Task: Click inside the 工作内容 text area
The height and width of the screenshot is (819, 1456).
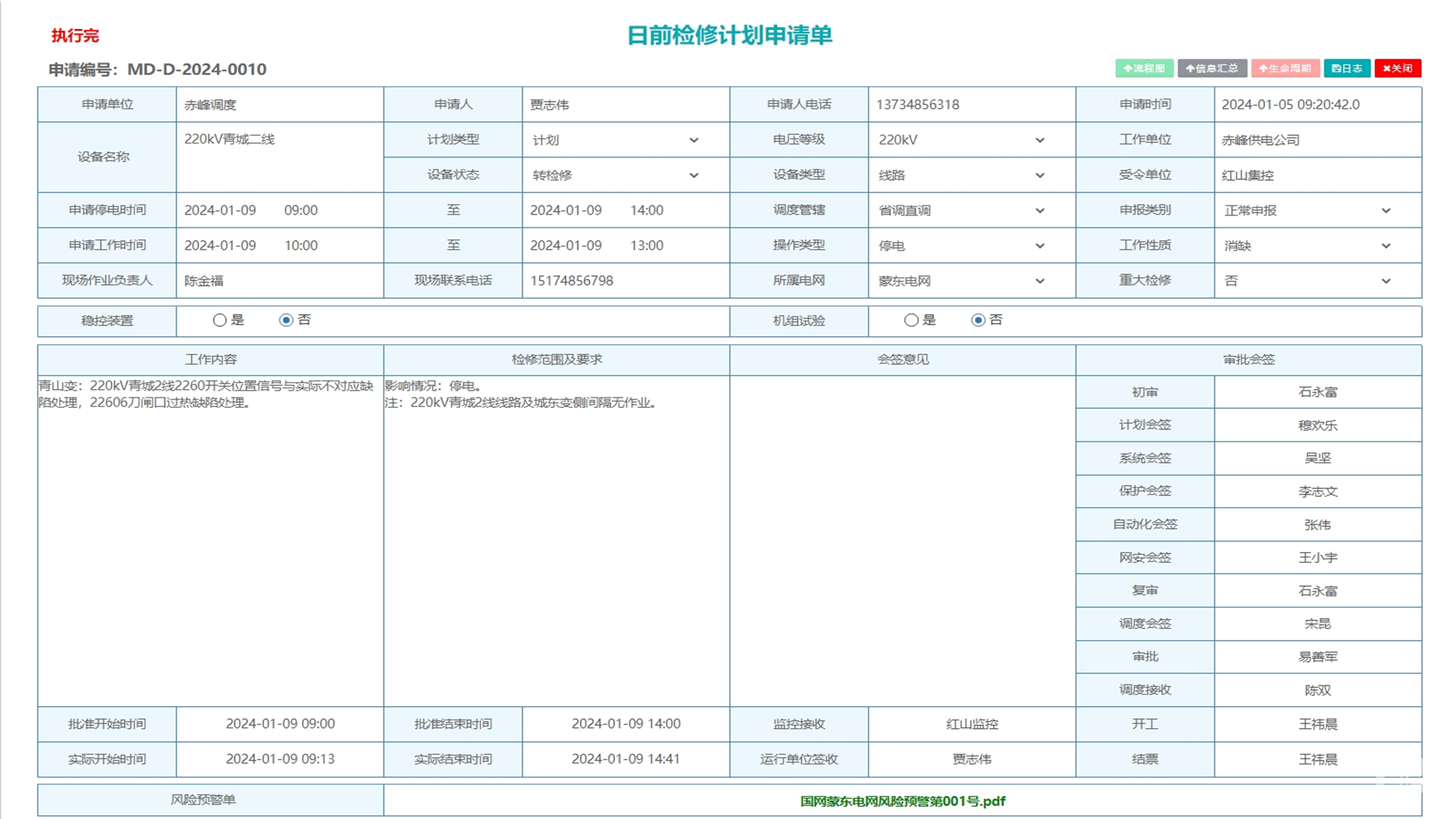Action: coord(210,540)
